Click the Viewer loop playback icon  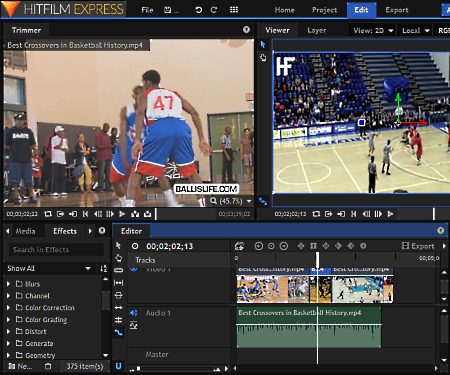click(316, 214)
